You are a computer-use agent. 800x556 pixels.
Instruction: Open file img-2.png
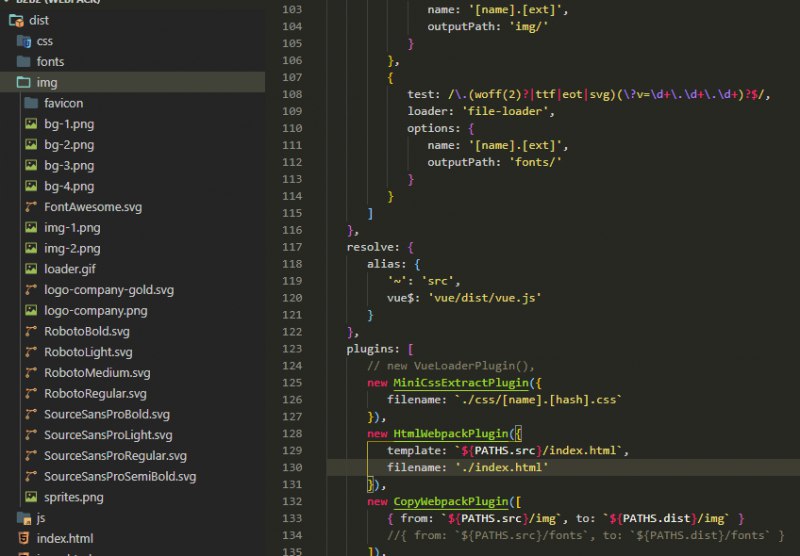[x=72, y=248]
